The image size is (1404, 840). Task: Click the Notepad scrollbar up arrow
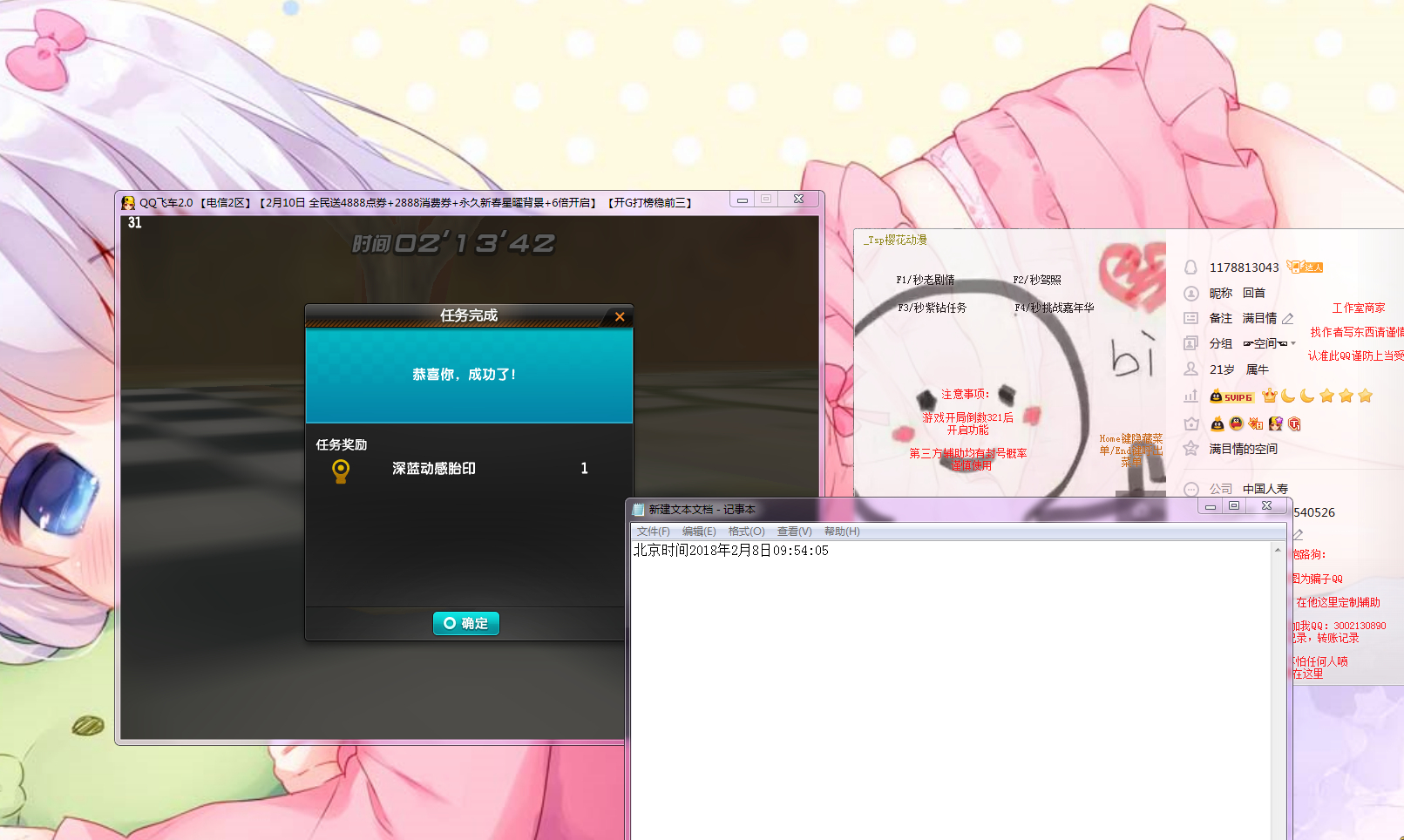1279,550
